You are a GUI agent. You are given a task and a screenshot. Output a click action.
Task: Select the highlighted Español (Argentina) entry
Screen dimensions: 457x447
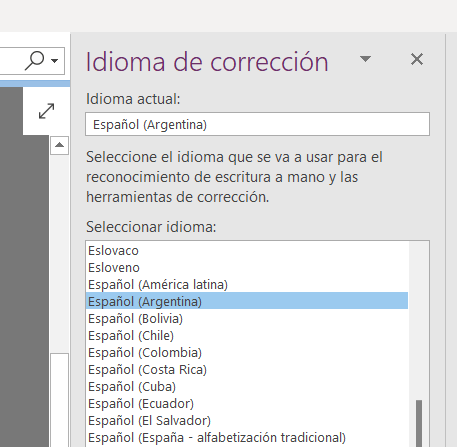click(x=247, y=301)
